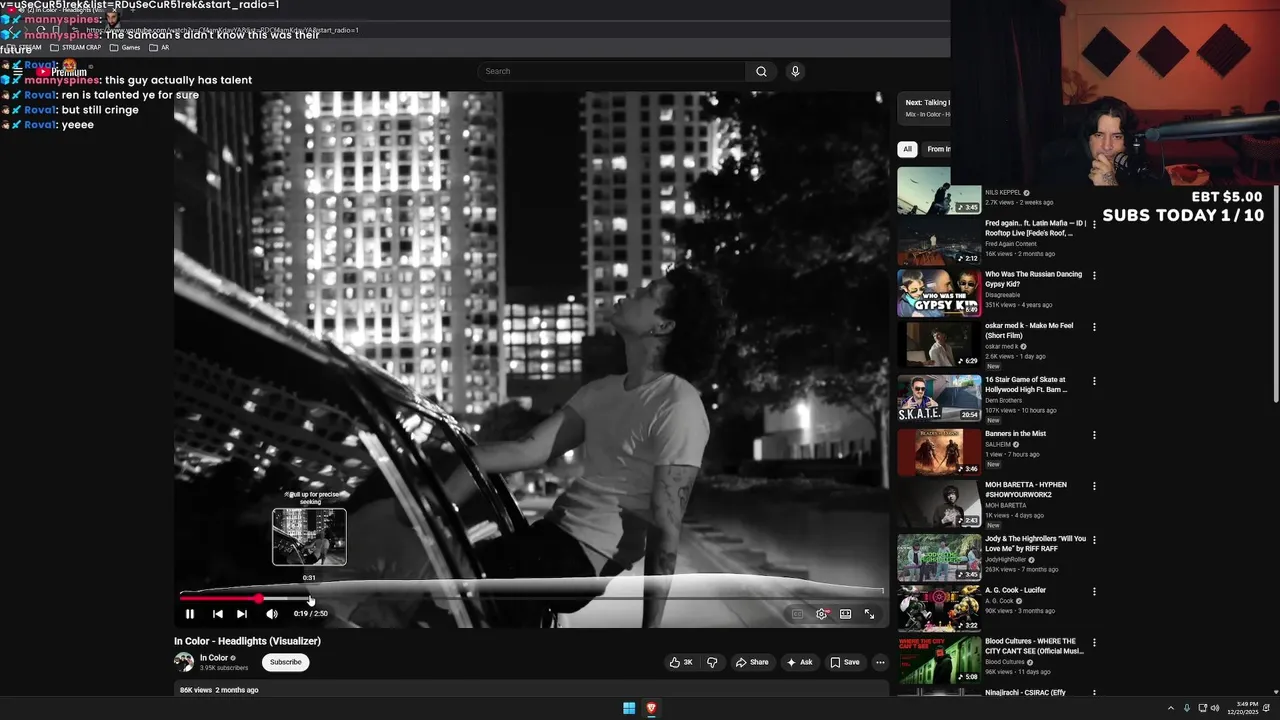Open MOH BARETTA HYPHEN video title

[x=1026, y=490]
